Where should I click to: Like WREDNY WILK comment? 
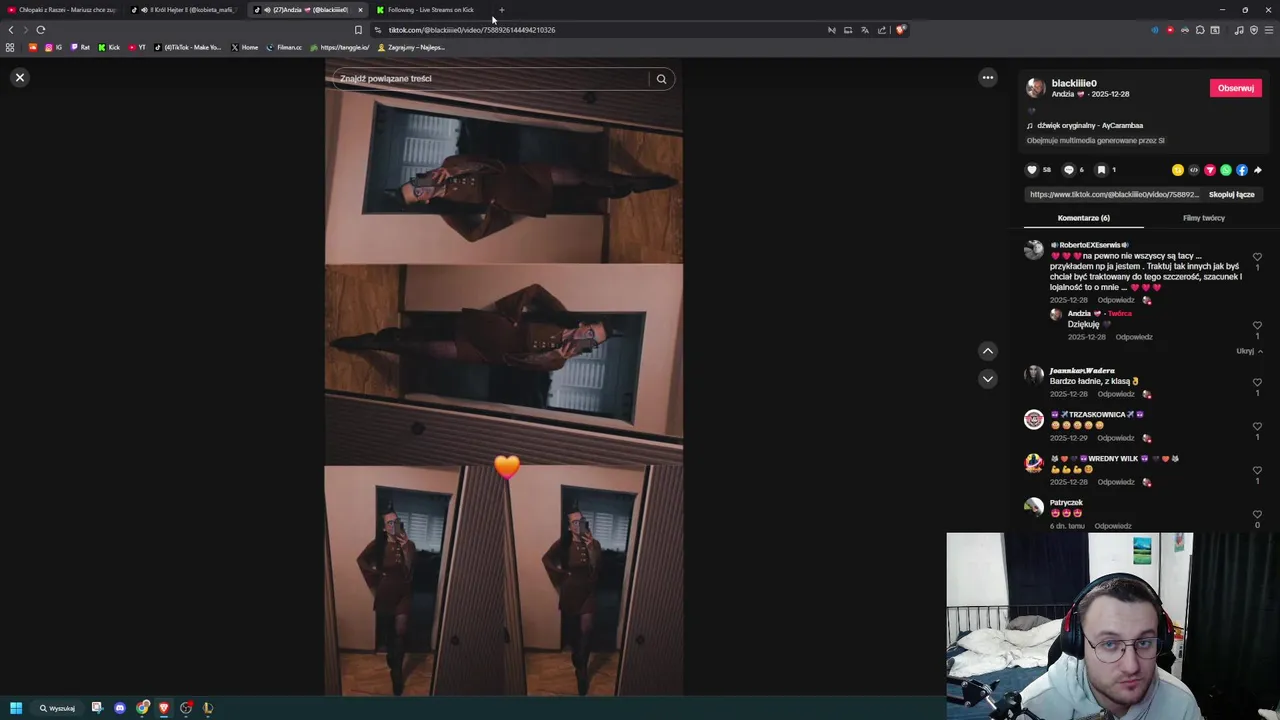(x=1257, y=471)
